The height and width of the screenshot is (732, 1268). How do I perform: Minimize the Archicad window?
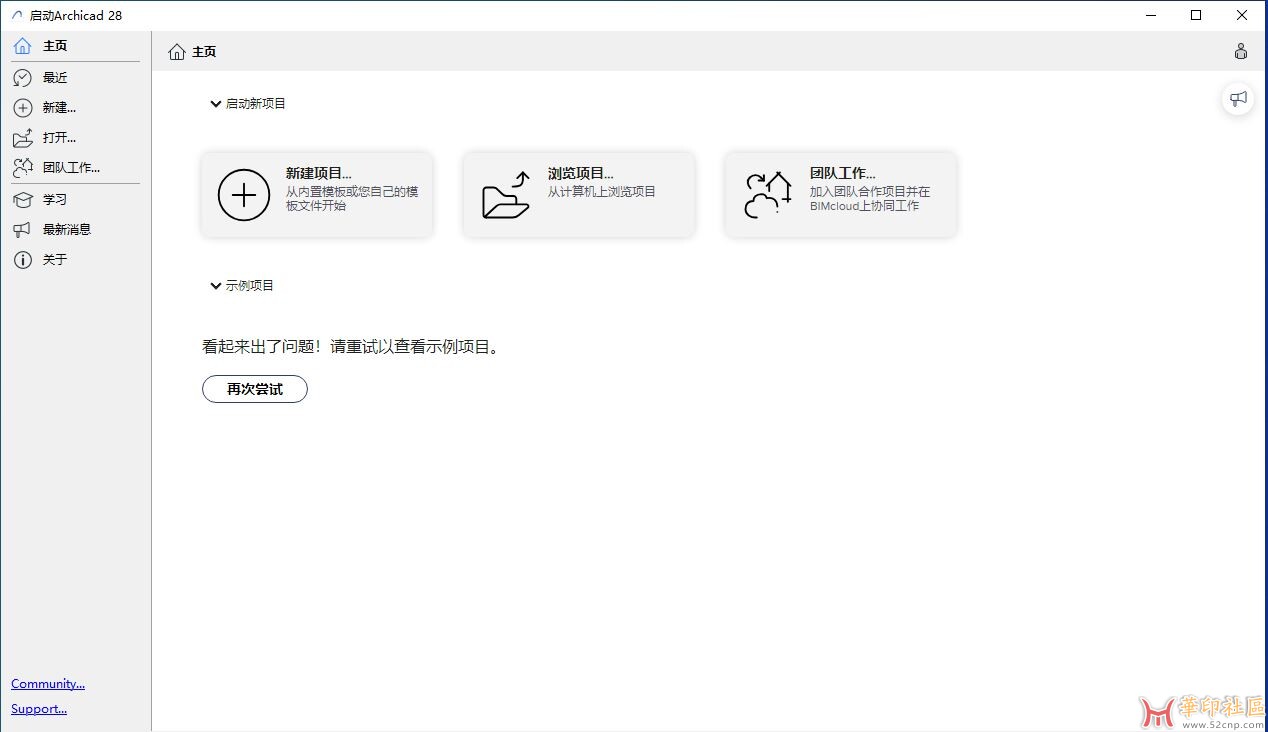[x=1150, y=15]
